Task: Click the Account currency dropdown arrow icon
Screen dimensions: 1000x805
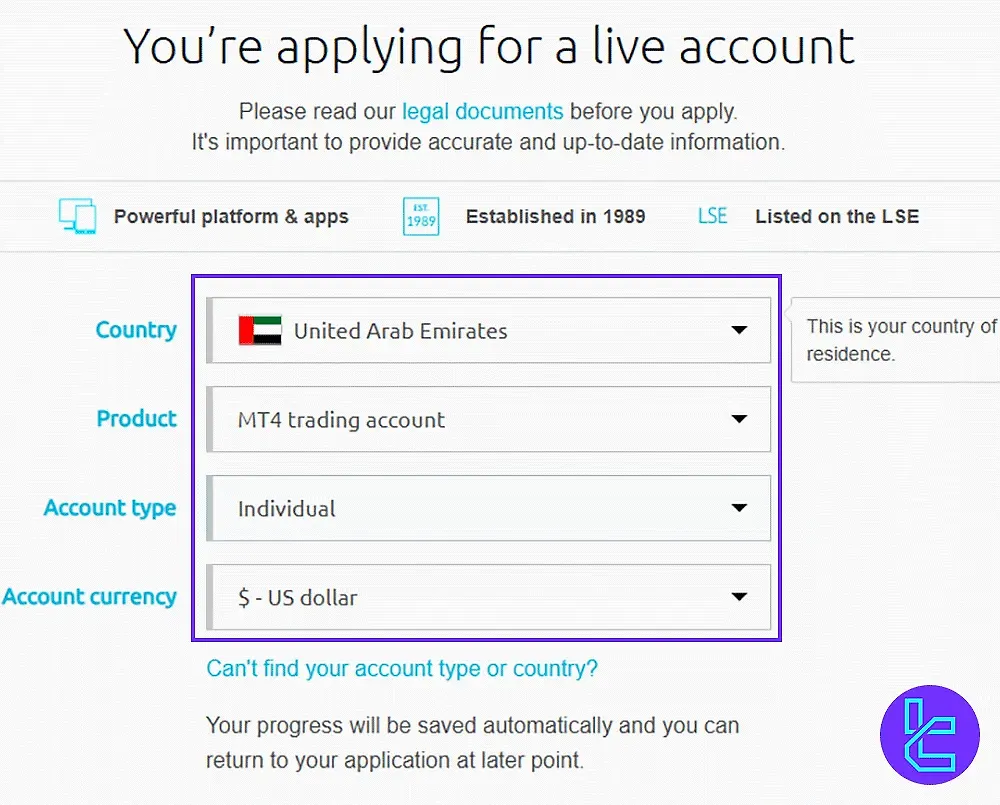Action: pyautogui.click(x=739, y=597)
